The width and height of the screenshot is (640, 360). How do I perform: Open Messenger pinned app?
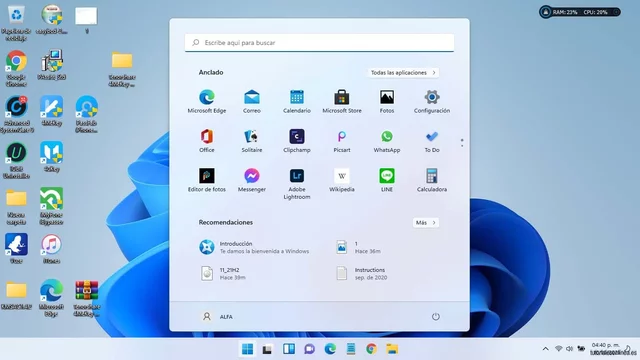(x=252, y=180)
